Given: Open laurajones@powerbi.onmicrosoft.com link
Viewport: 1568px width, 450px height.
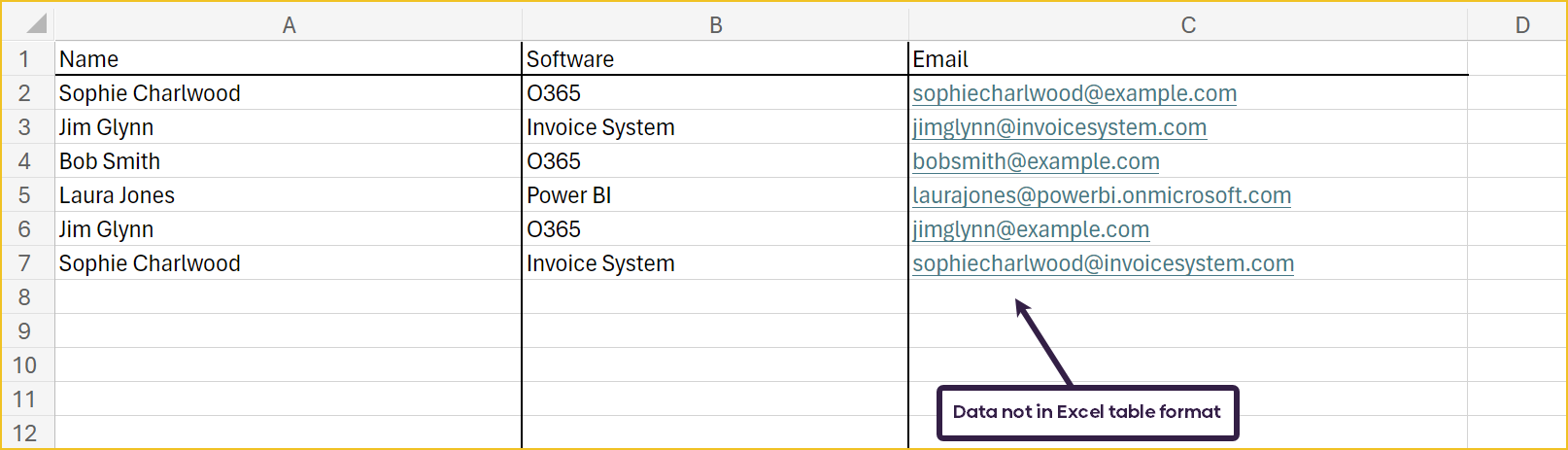Looking at the screenshot, I should (1102, 195).
